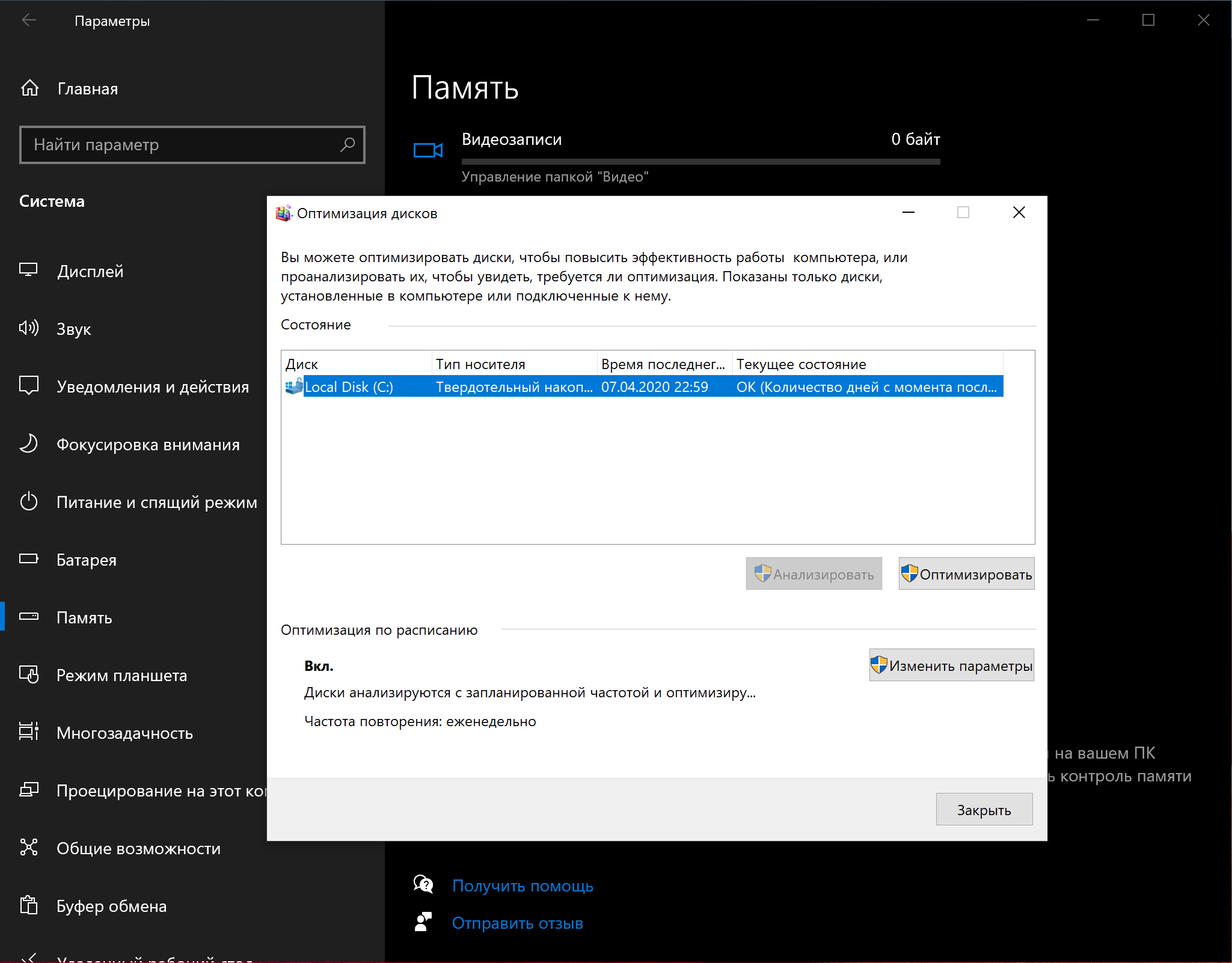Image resolution: width=1232 pixels, height=963 pixels.
Task: Open Многозадачность menu item
Action: click(124, 733)
